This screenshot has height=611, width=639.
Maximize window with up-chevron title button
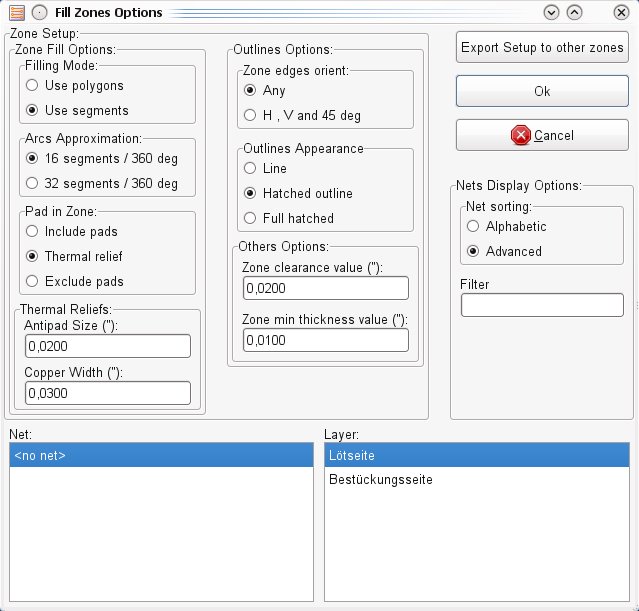pyautogui.click(x=574, y=13)
